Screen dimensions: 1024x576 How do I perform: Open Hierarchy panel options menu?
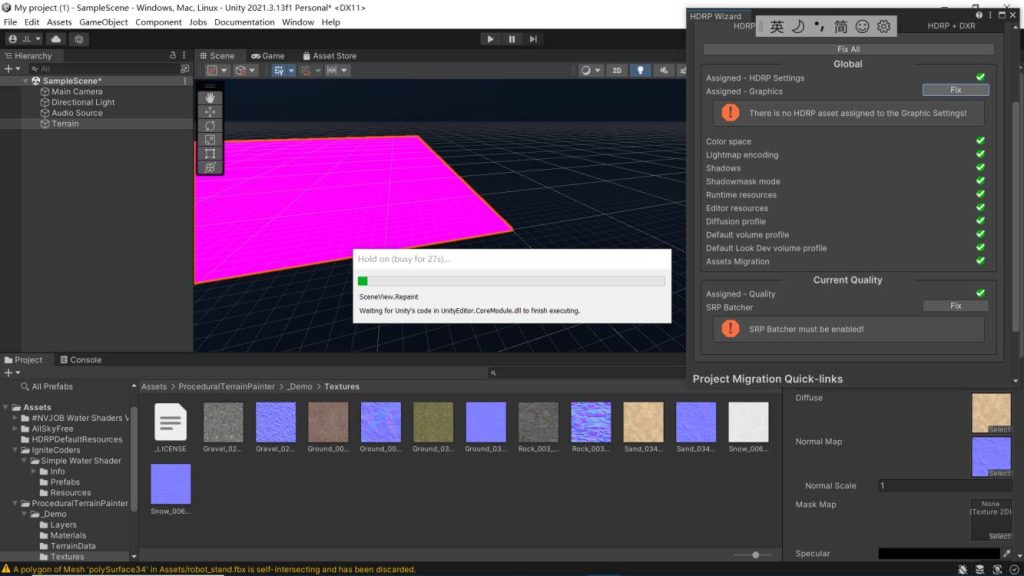pyautogui.click(x=184, y=56)
